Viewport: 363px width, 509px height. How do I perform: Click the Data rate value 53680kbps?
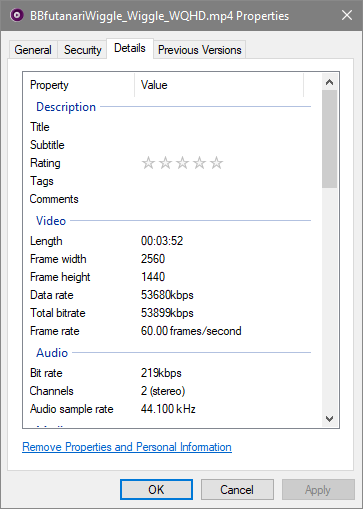(x=167, y=295)
